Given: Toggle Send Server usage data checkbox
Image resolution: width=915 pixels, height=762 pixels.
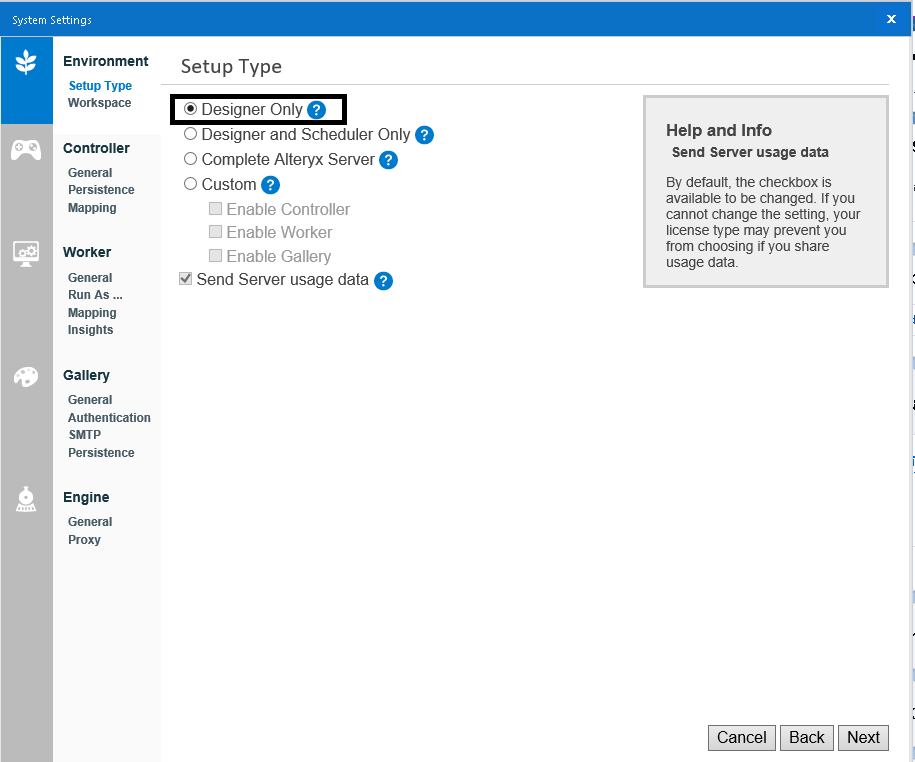Looking at the screenshot, I should click(186, 279).
